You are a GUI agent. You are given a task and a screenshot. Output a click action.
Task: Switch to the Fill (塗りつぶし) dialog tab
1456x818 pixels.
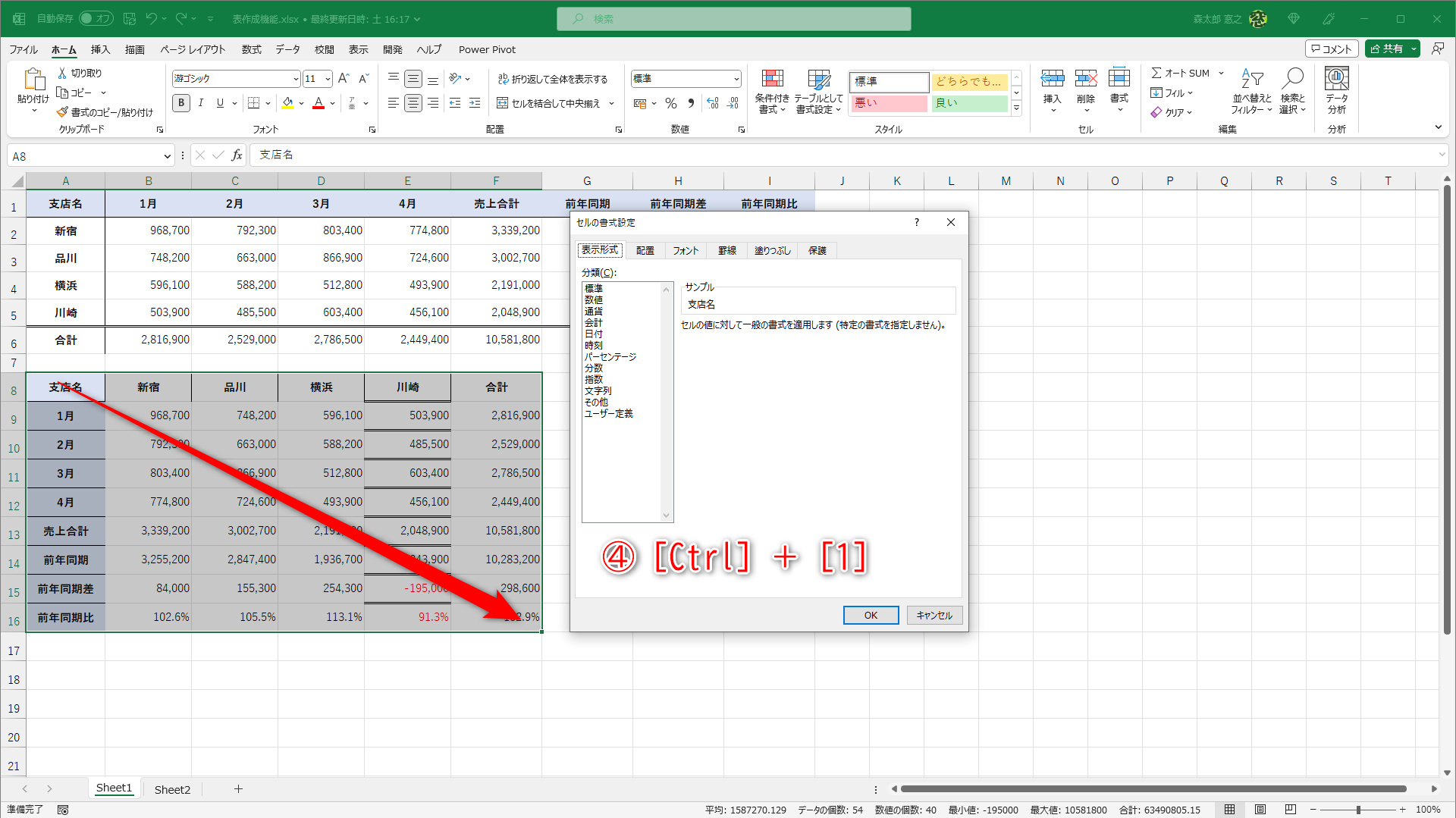772,250
